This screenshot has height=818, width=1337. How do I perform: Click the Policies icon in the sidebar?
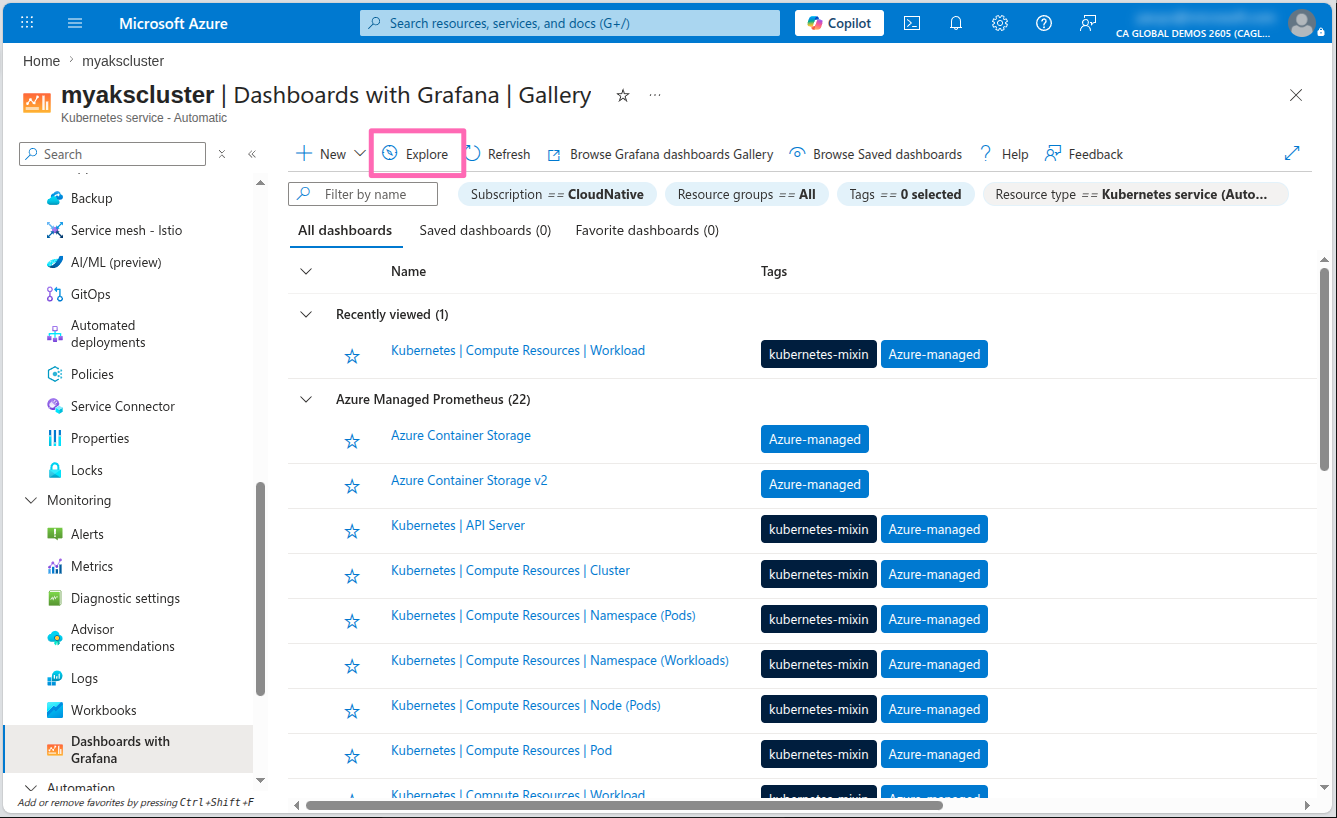coord(55,374)
